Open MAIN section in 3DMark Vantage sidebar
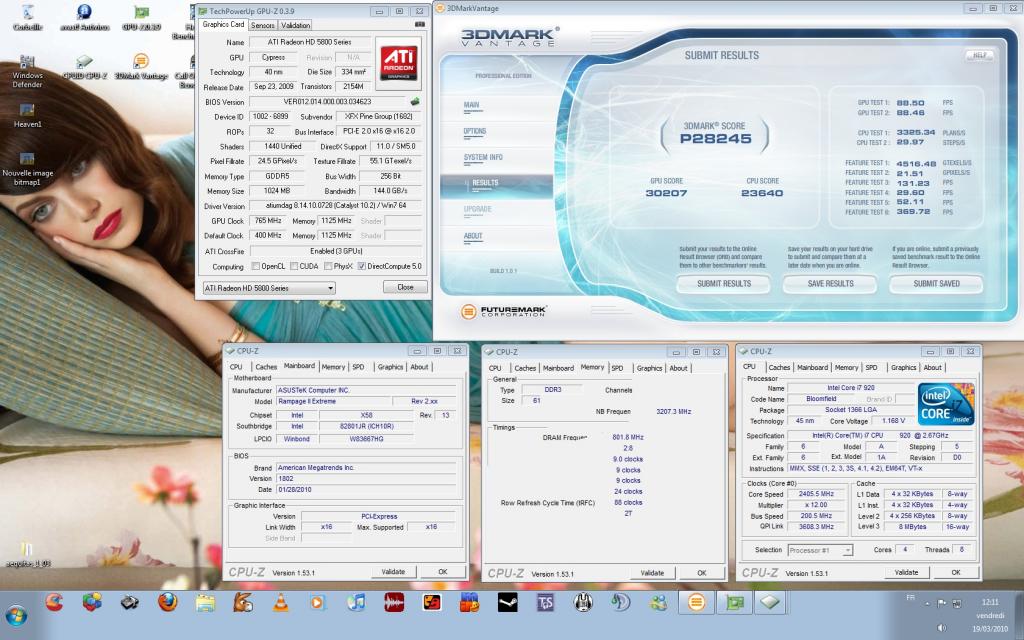Image resolution: width=1024 pixels, height=640 pixels. (x=472, y=105)
